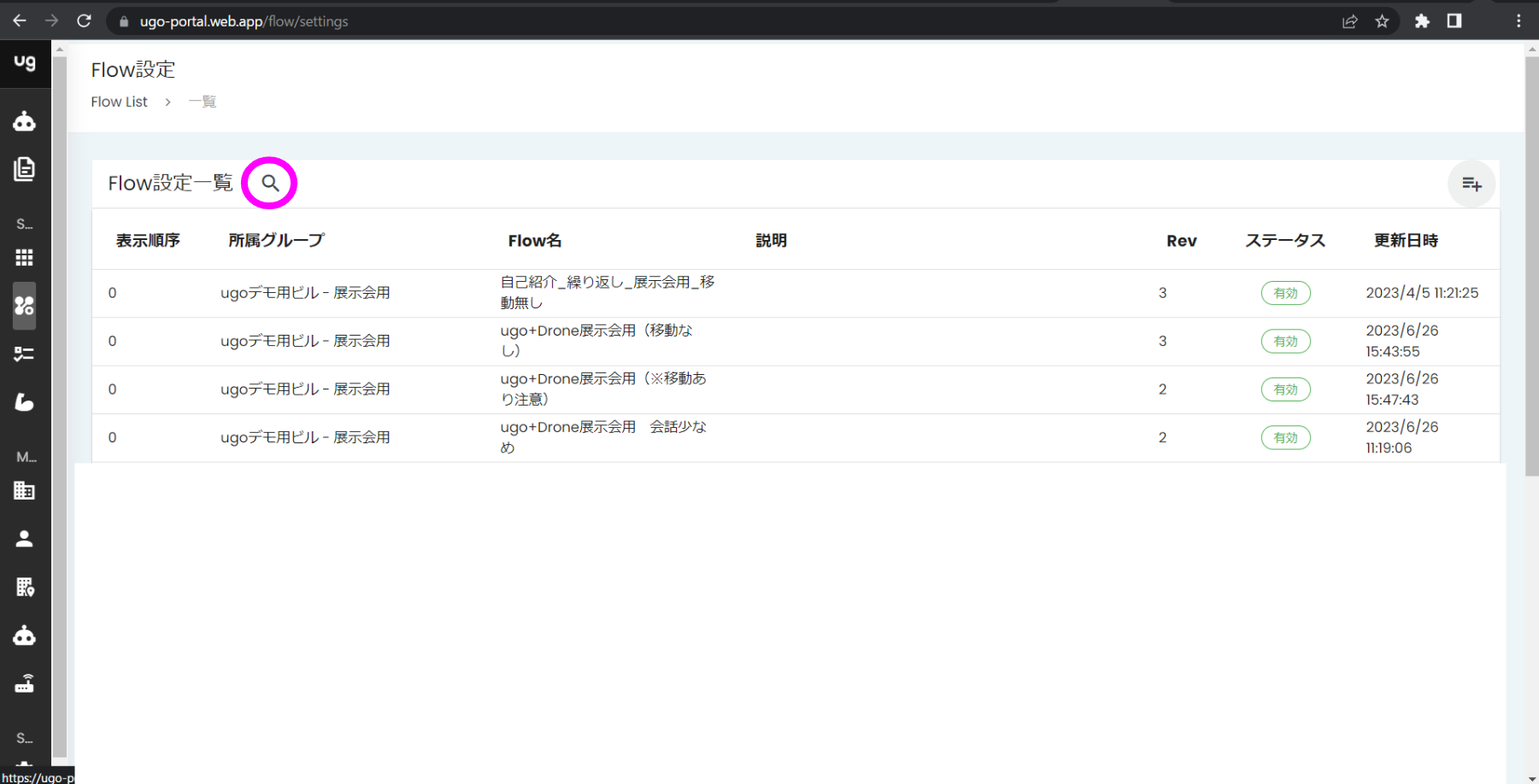Screen dimensions: 1539x784
Task: Open the apps grid icon in sidebar
Action: coord(25,257)
